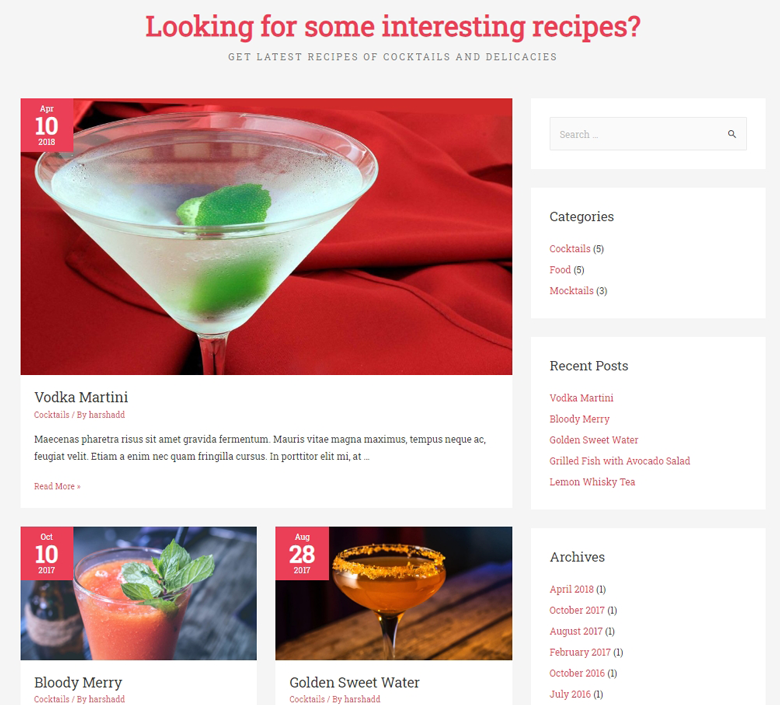Image resolution: width=780 pixels, height=705 pixels.
Task: Click the Apr 10 2018 date badge
Action: (x=47, y=125)
